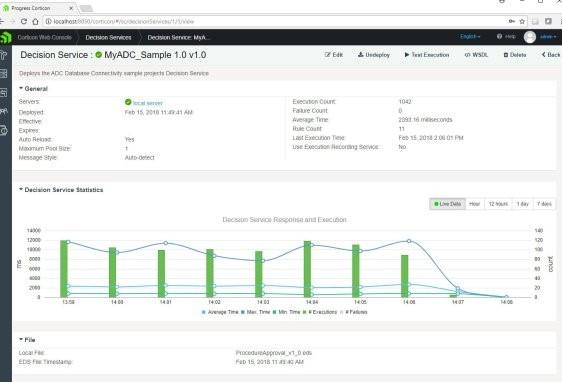The height and width of the screenshot is (382, 562).
Task: Click the 13:59 executions bar in chart
Action: pyautogui.click(x=64, y=269)
